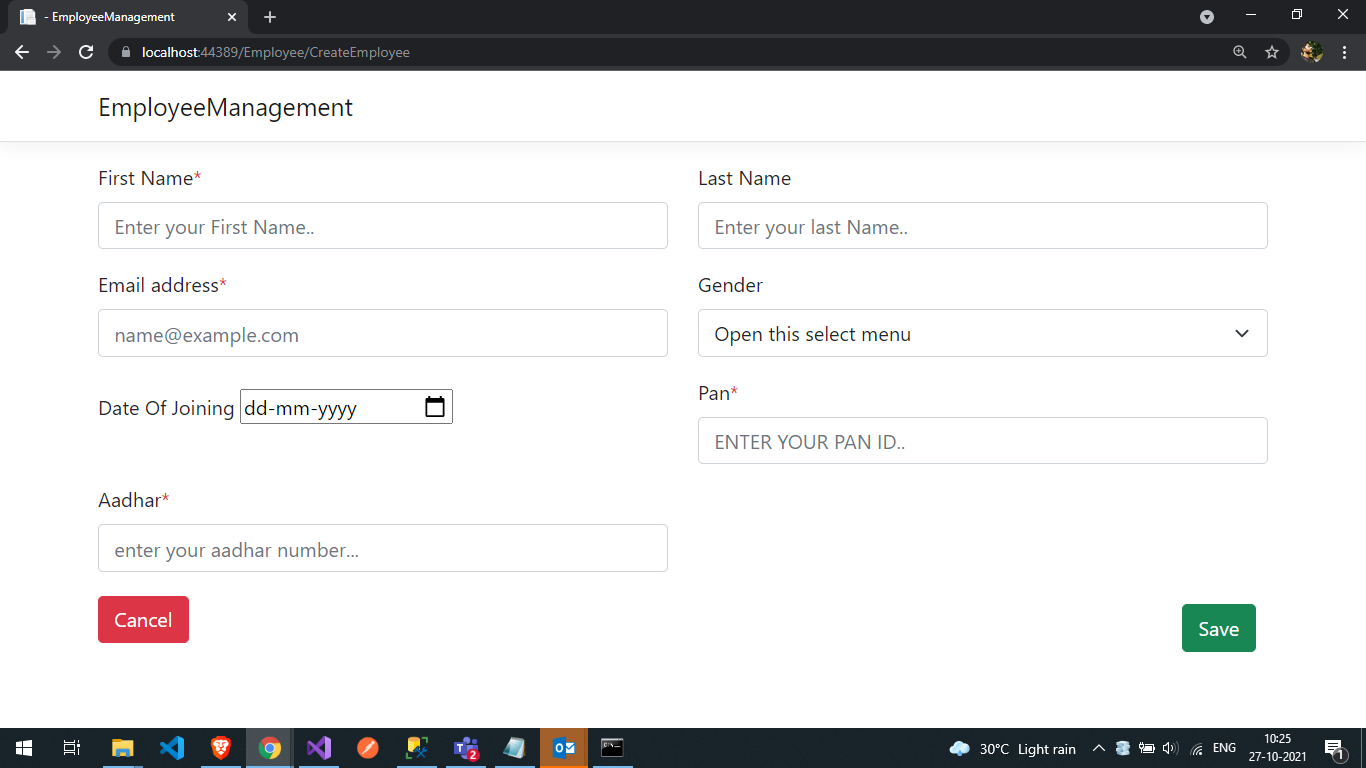
Task: Click the calendar icon in Date Of Joining
Action: pos(434,406)
